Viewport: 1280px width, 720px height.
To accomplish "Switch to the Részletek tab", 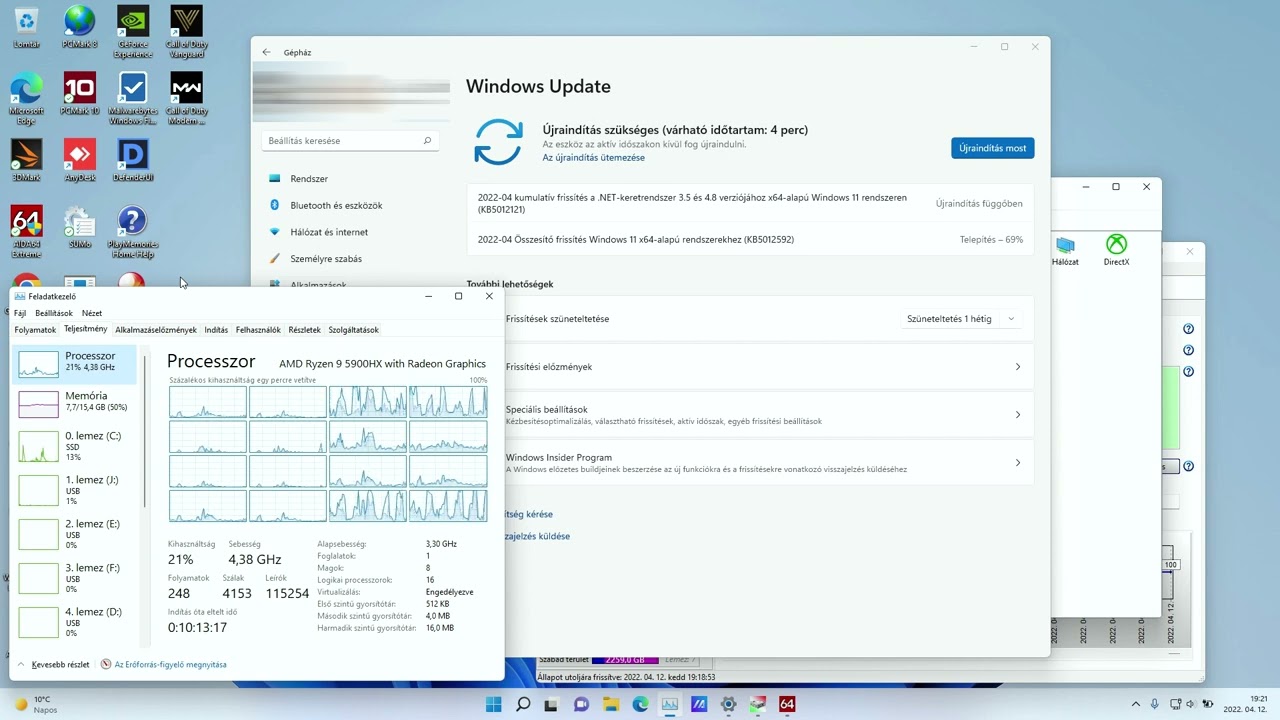I will [305, 330].
